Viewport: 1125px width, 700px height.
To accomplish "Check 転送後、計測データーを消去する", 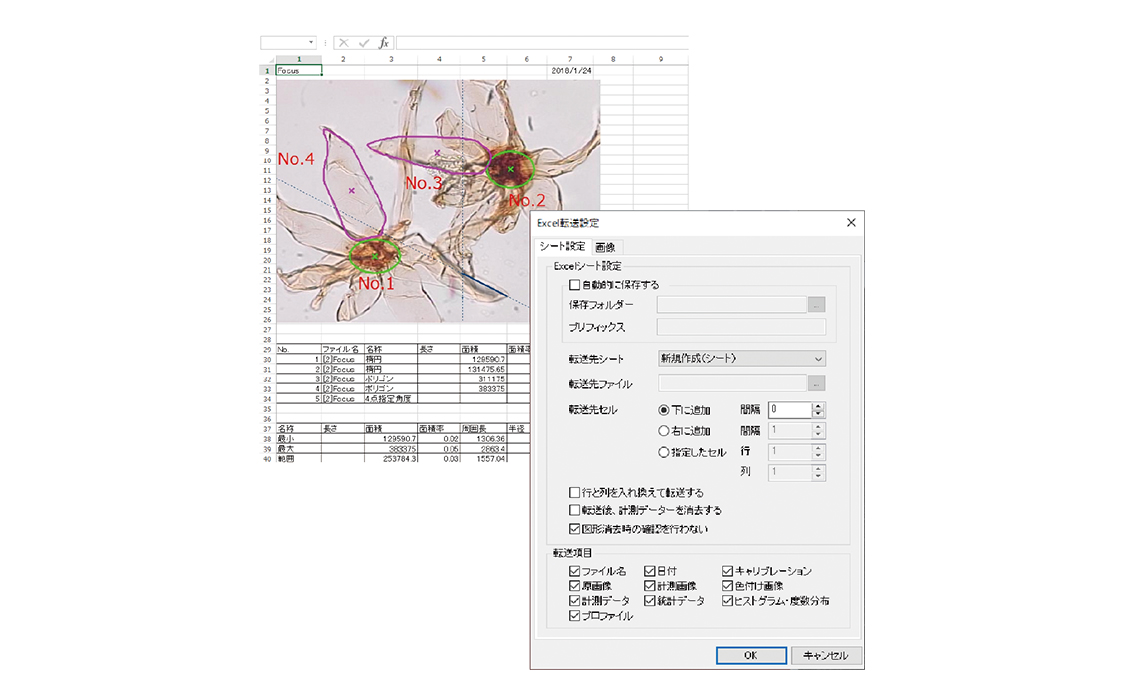I will pos(574,510).
